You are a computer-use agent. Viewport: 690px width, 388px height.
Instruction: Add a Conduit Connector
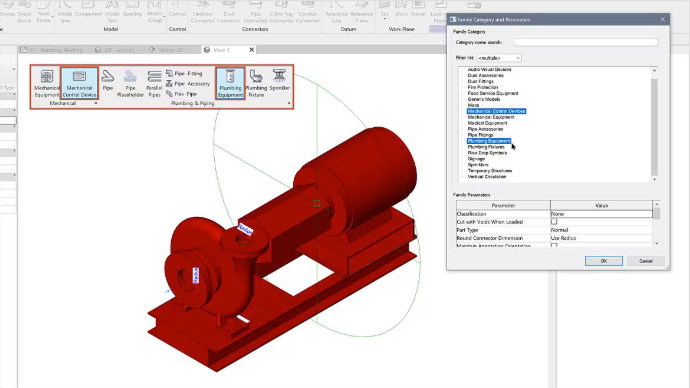pos(308,12)
